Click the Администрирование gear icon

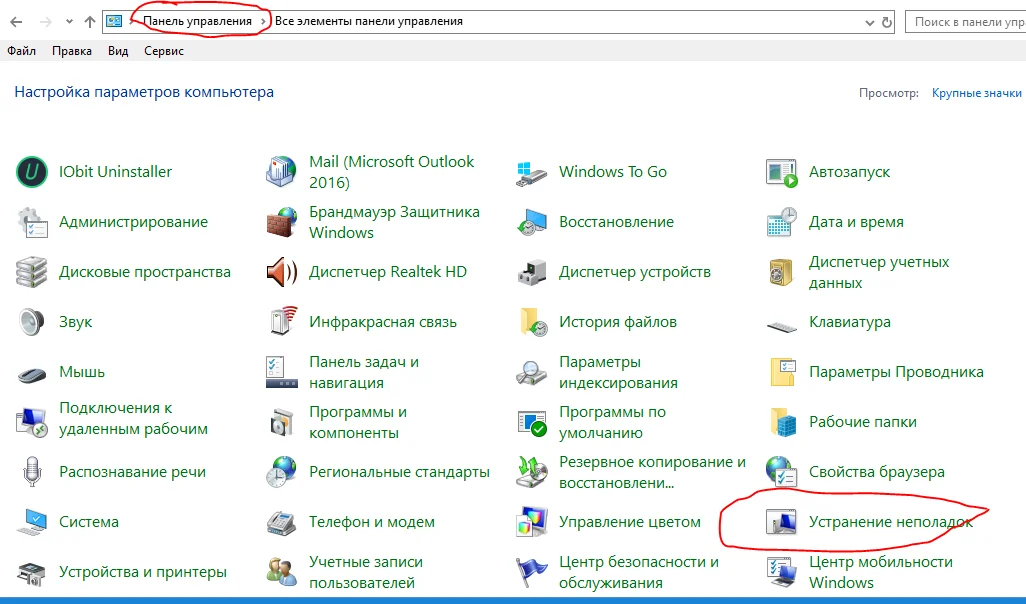pyautogui.click(x=31, y=222)
